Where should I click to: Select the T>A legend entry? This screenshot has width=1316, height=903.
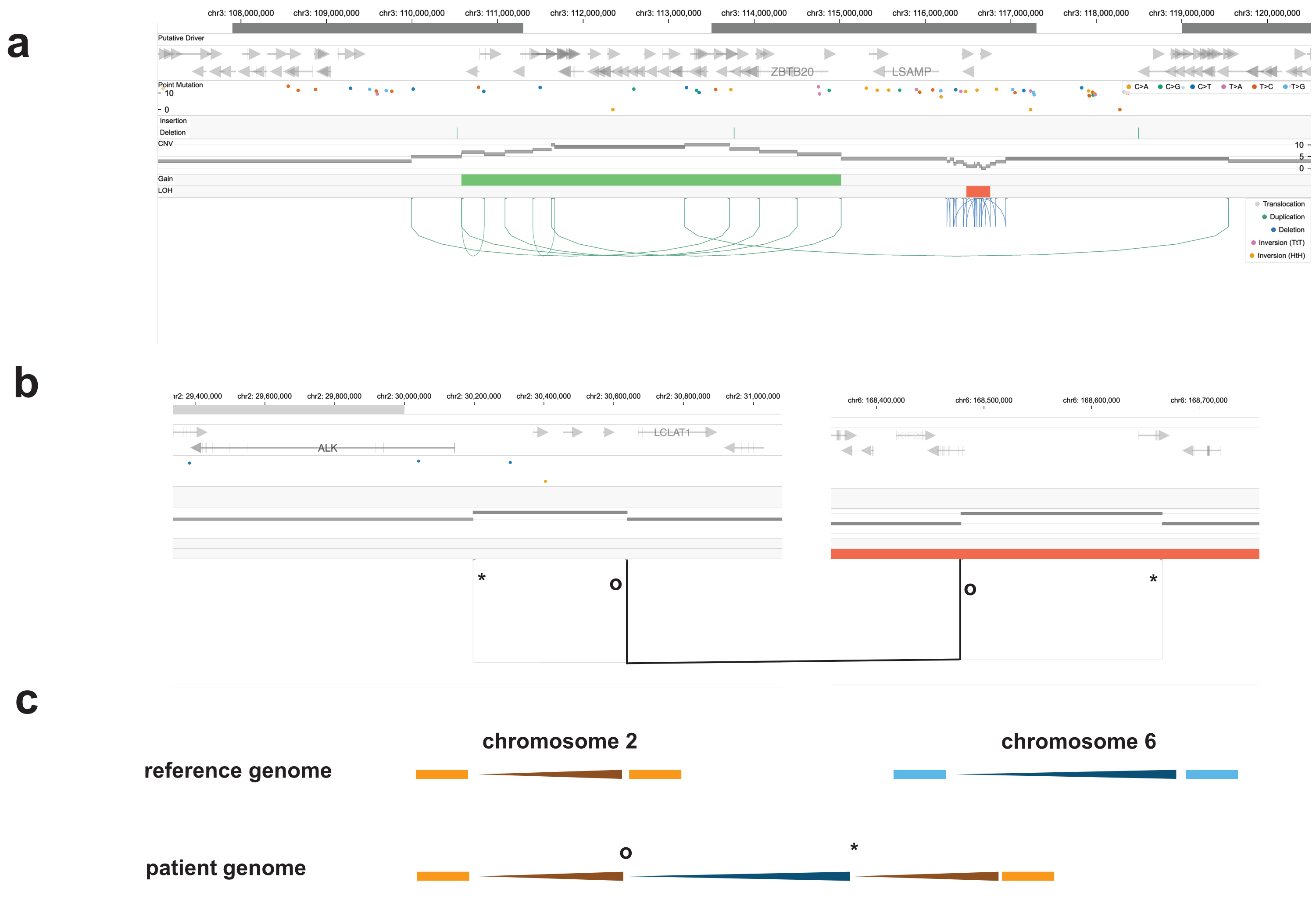pyautogui.click(x=1232, y=87)
